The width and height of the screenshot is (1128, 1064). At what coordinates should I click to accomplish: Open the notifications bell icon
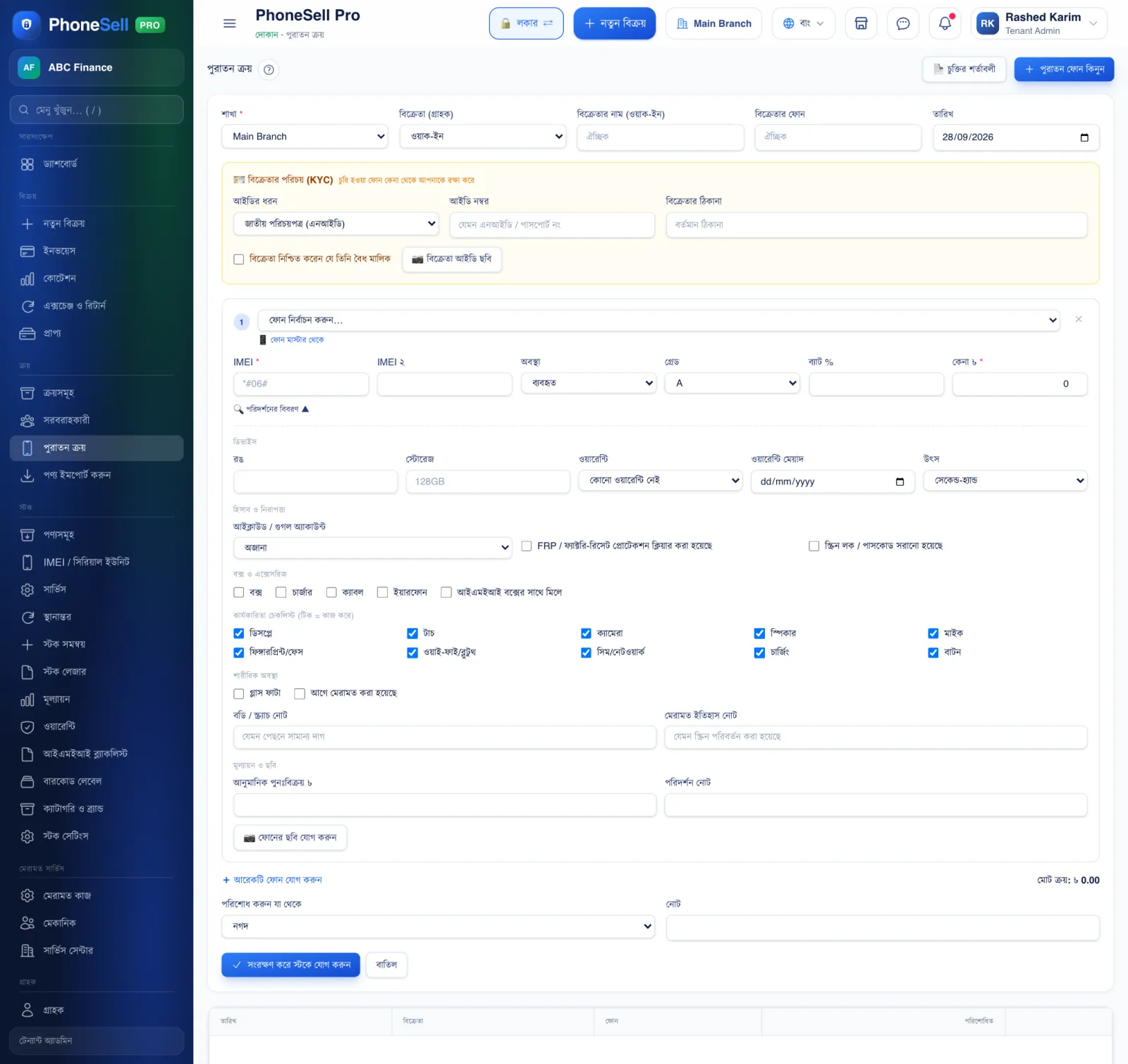point(945,23)
